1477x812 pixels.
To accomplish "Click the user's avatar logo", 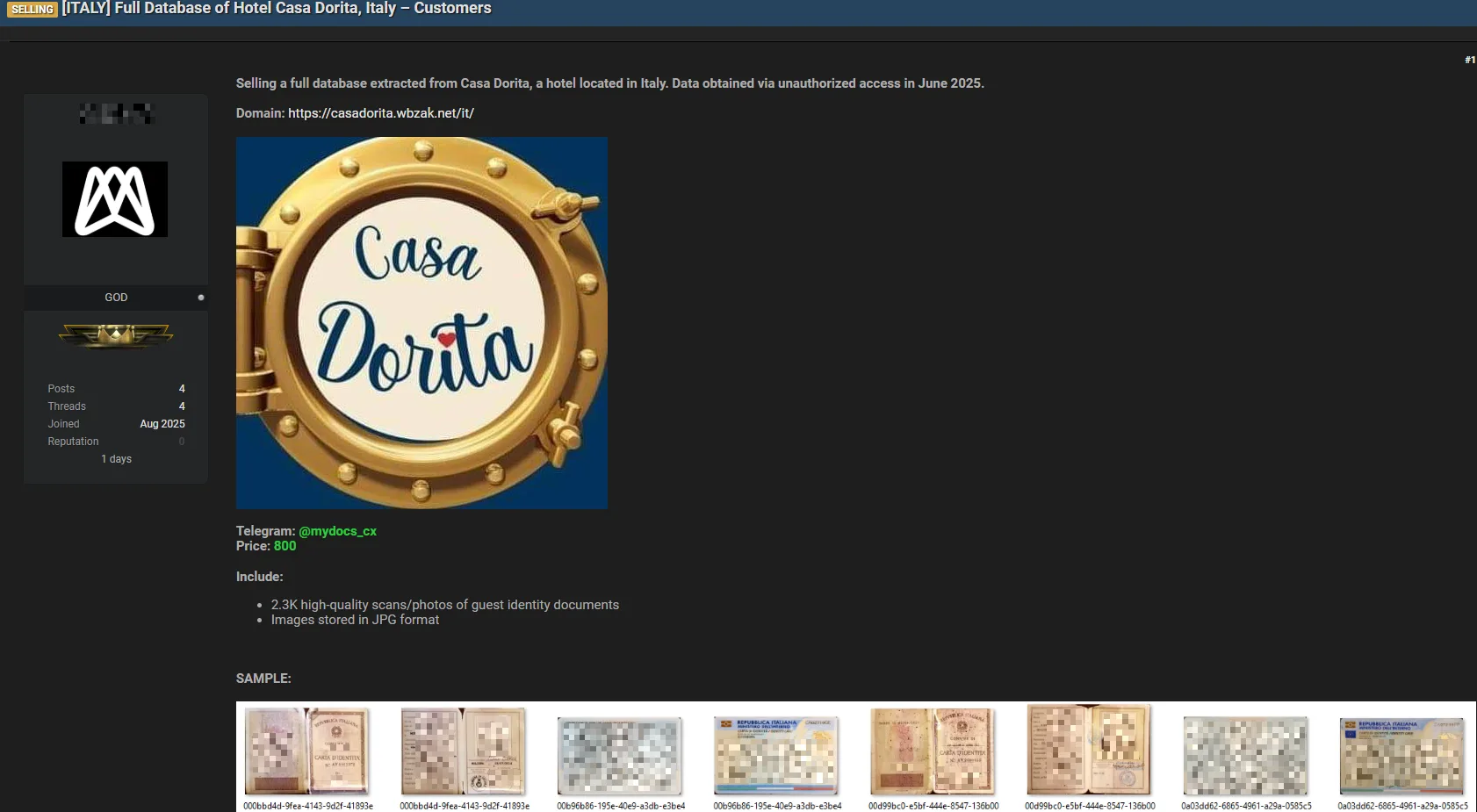I will pos(115,199).
